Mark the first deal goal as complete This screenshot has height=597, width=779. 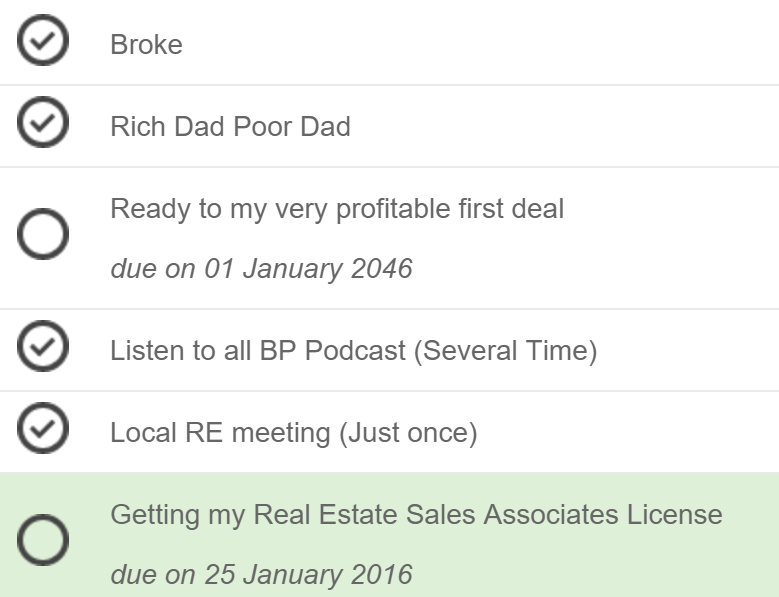[x=43, y=236]
